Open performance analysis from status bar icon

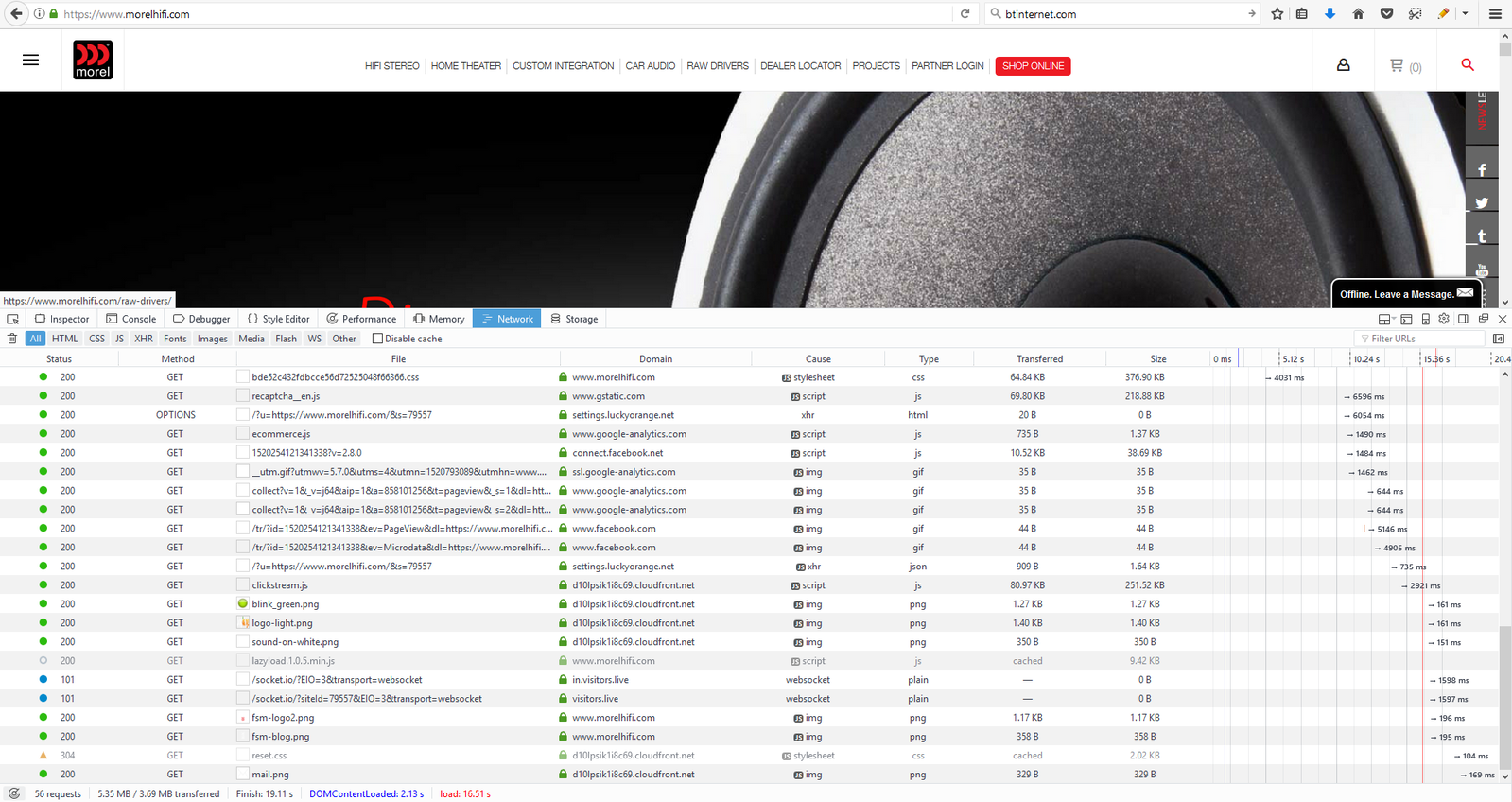click(14, 793)
